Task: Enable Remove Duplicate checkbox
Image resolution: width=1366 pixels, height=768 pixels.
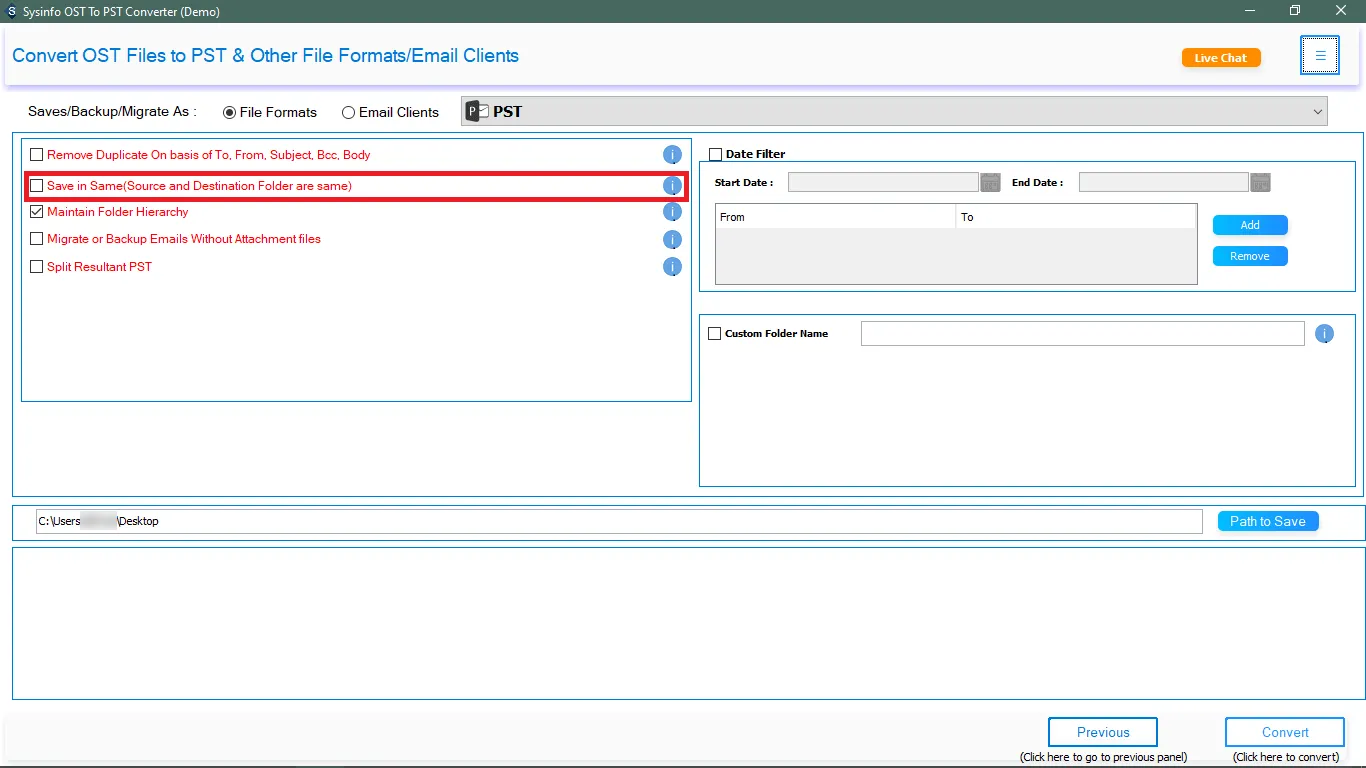Action: [37, 155]
